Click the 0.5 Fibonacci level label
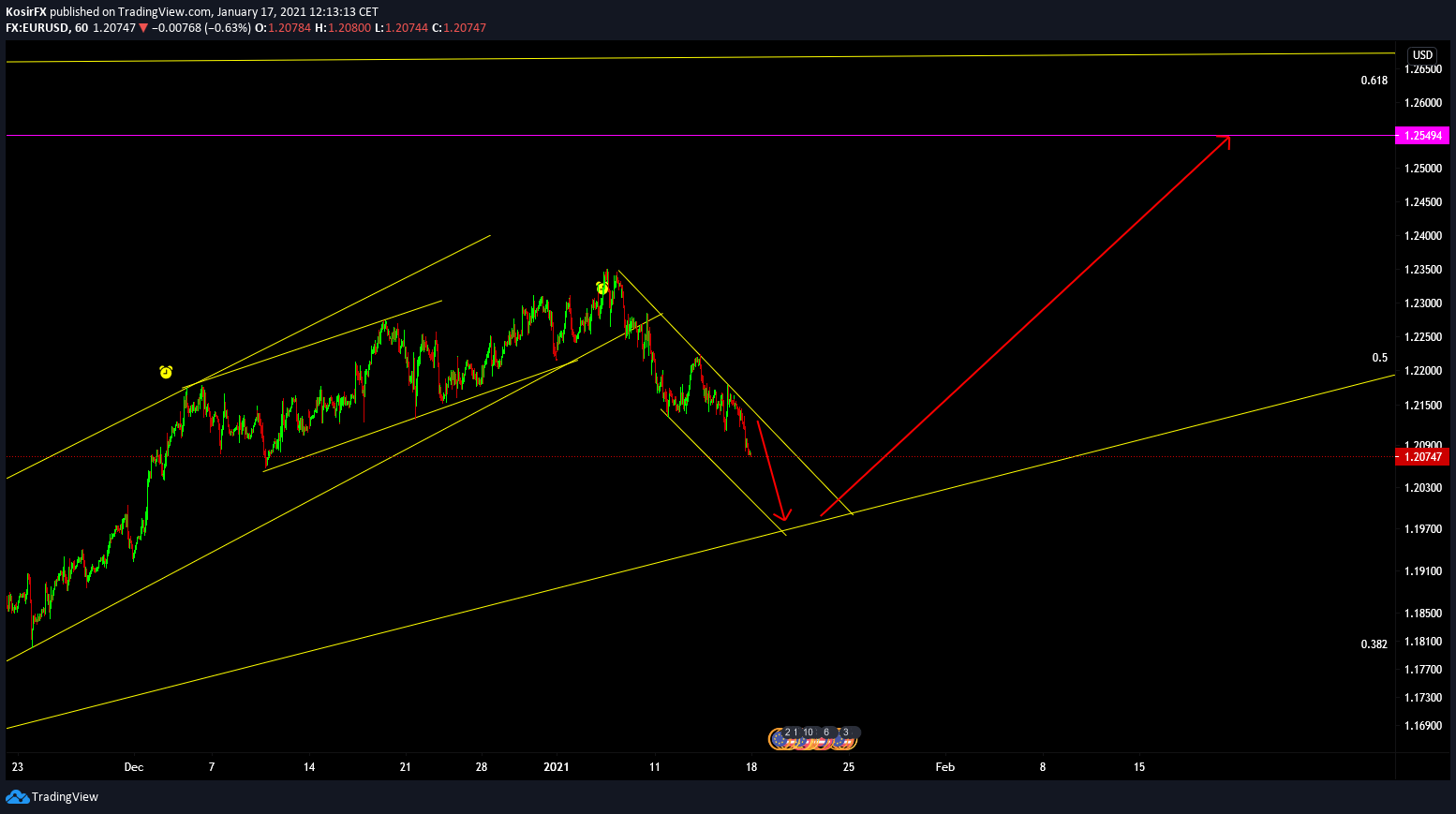 (1380, 358)
